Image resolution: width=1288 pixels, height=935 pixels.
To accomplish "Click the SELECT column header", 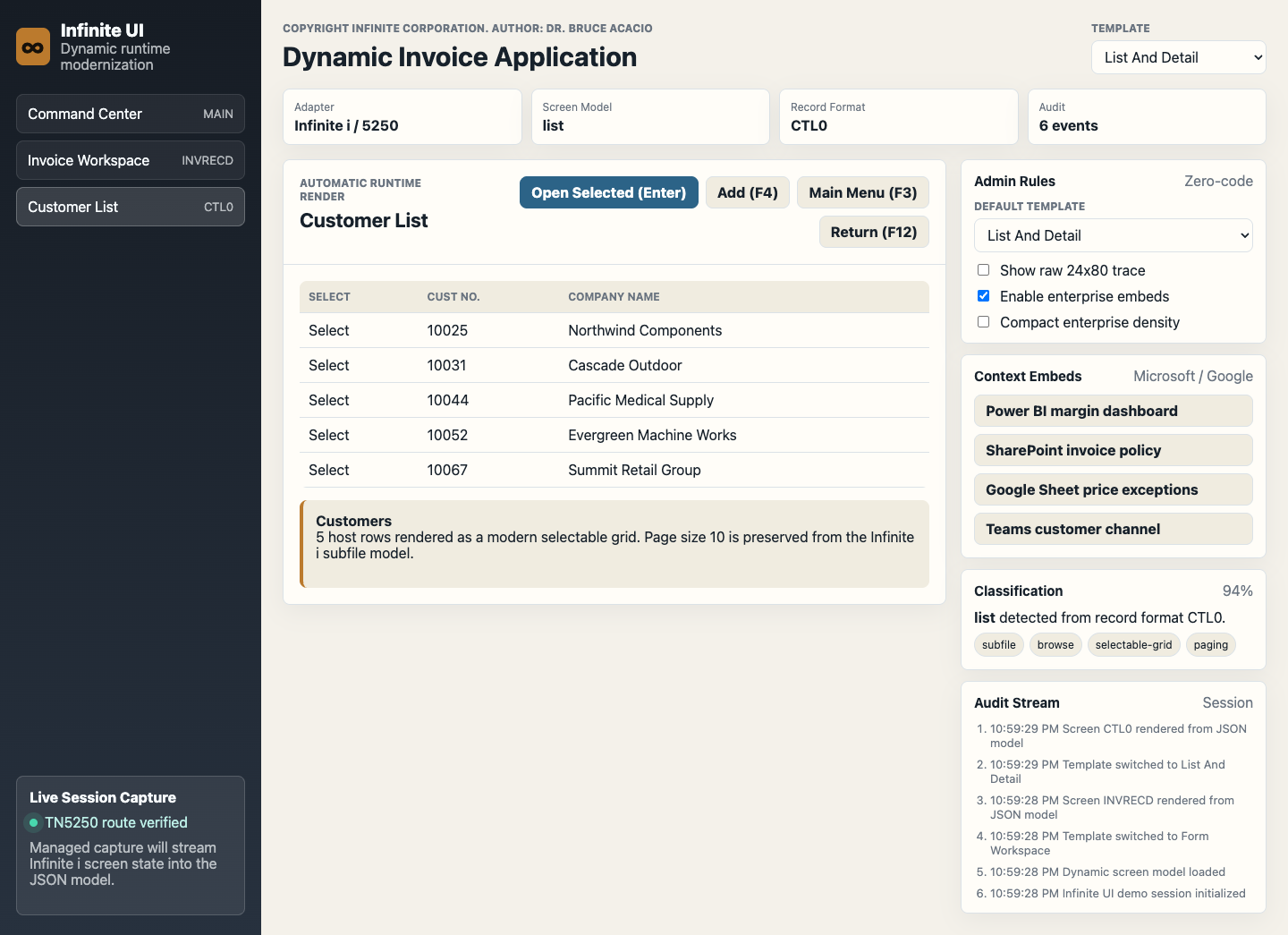I will [329, 297].
